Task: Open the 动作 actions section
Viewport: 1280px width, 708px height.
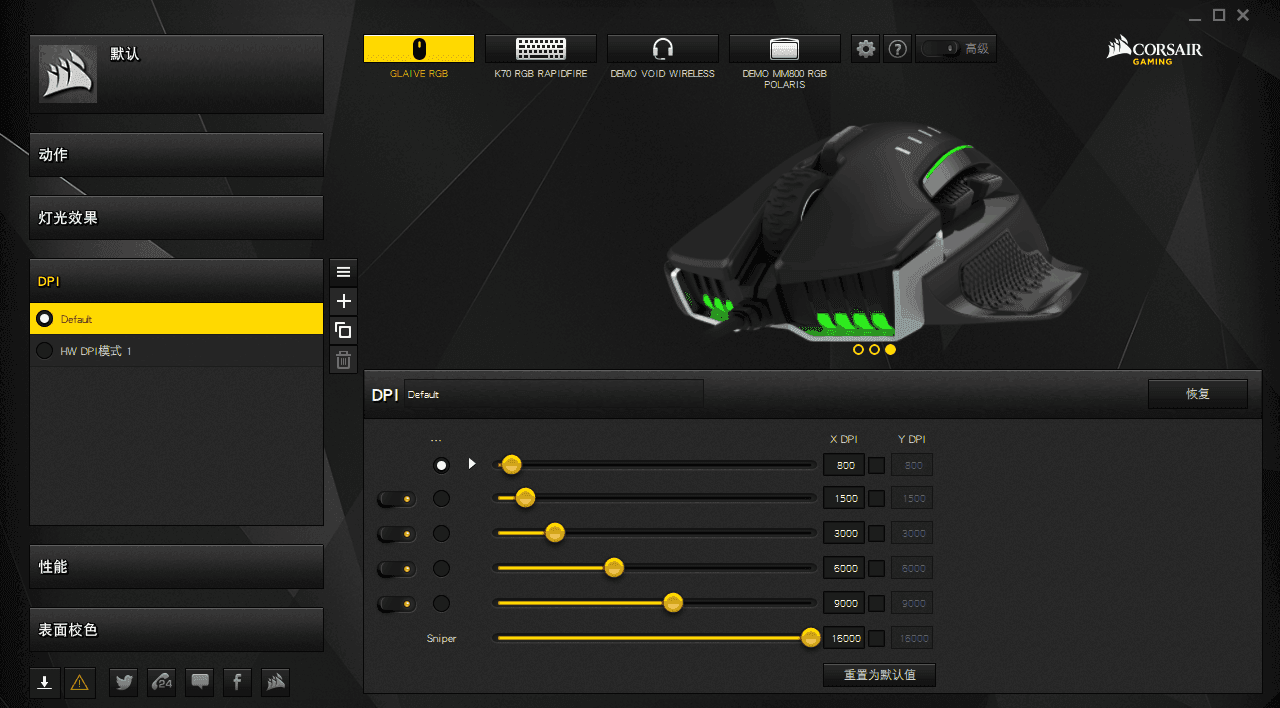Action: point(176,155)
